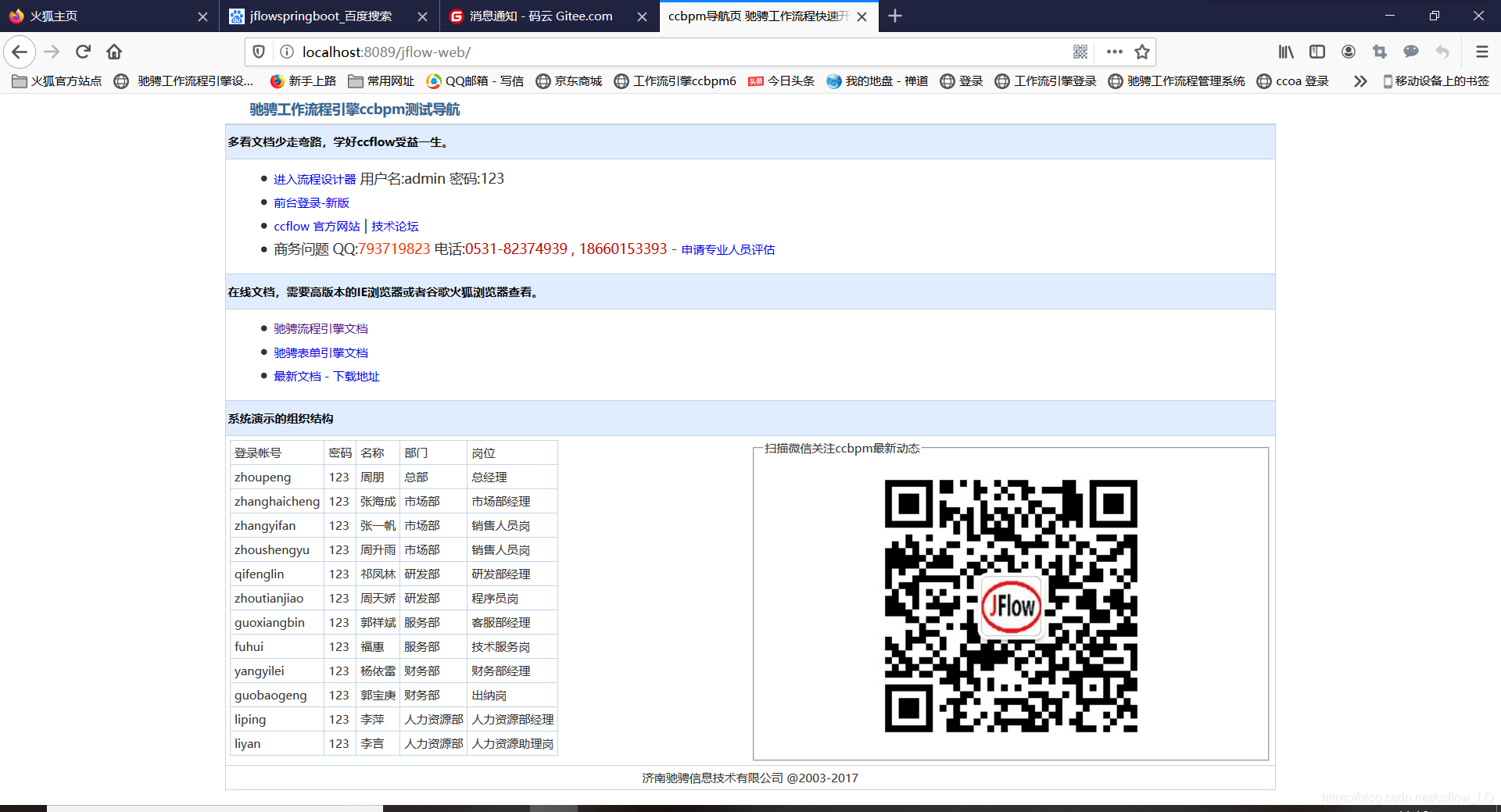Open 登录 bookmark
The height and width of the screenshot is (812, 1501).
click(962, 81)
